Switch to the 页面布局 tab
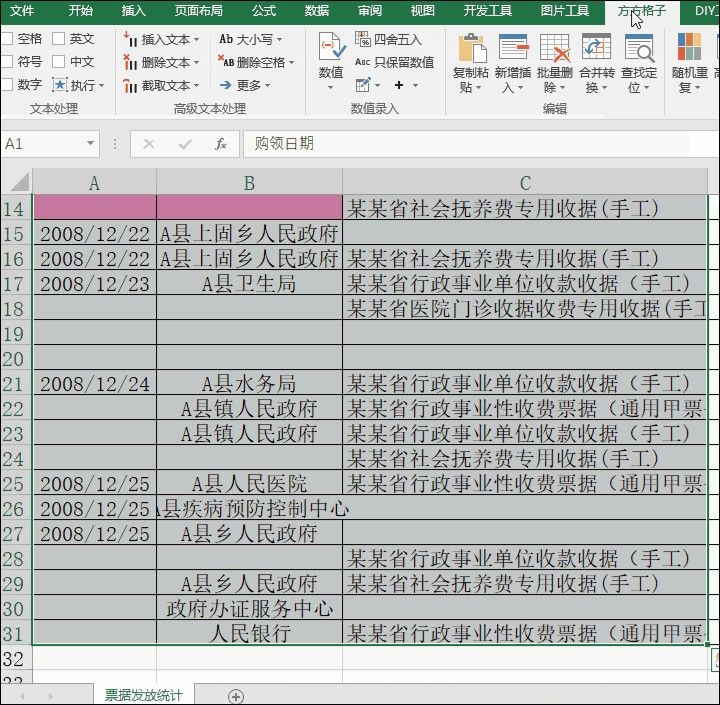The width and height of the screenshot is (720, 705). coord(198,10)
